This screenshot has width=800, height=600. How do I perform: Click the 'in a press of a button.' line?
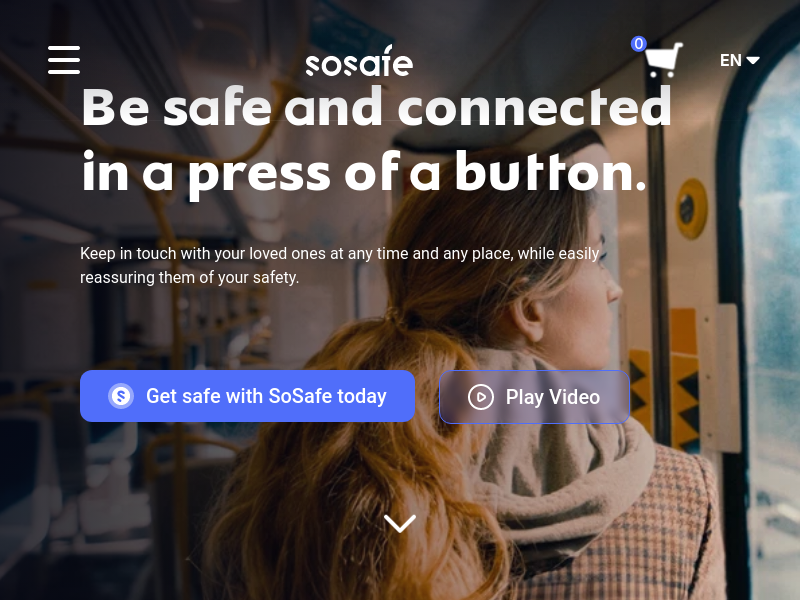[x=364, y=172]
